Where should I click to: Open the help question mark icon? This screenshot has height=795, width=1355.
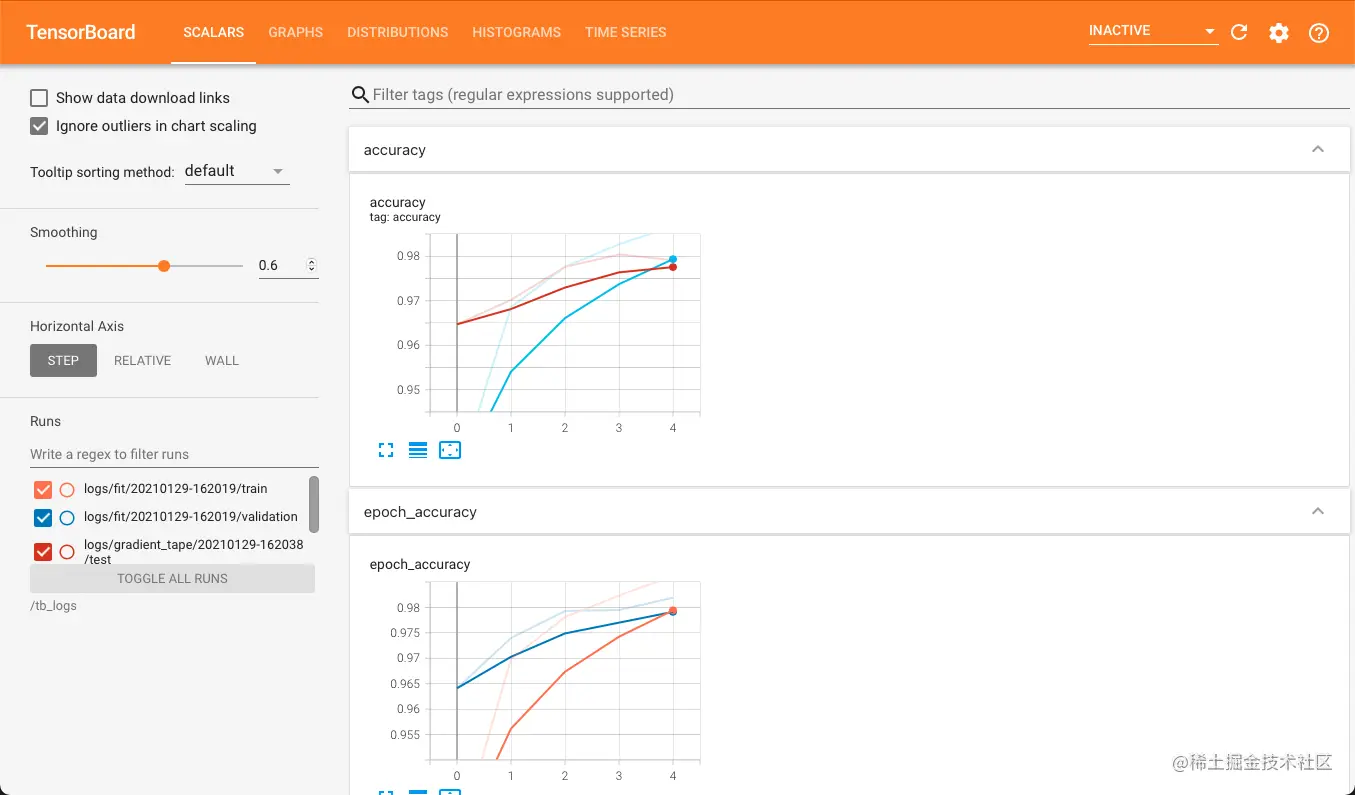click(x=1319, y=32)
